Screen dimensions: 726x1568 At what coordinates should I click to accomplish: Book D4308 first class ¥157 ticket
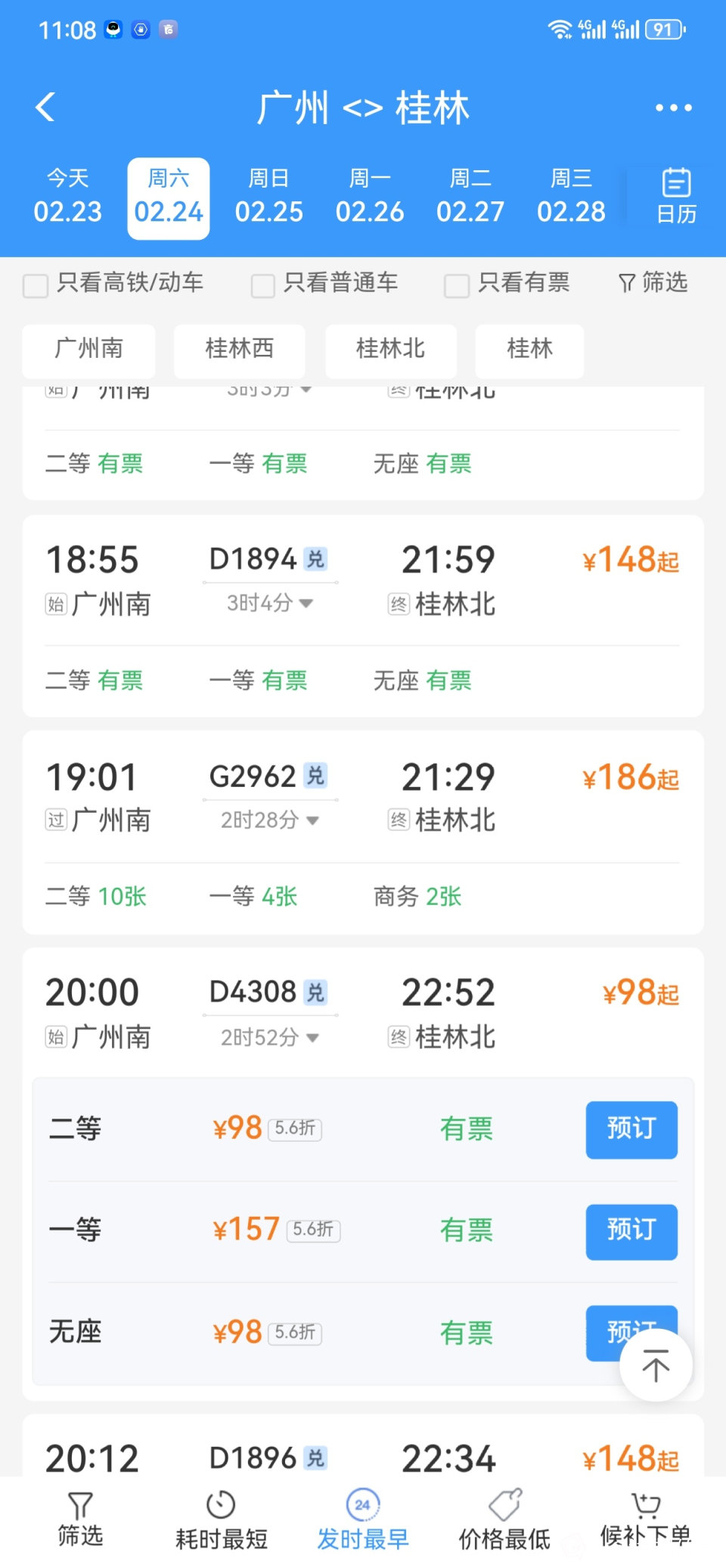click(x=631, y=1231)
